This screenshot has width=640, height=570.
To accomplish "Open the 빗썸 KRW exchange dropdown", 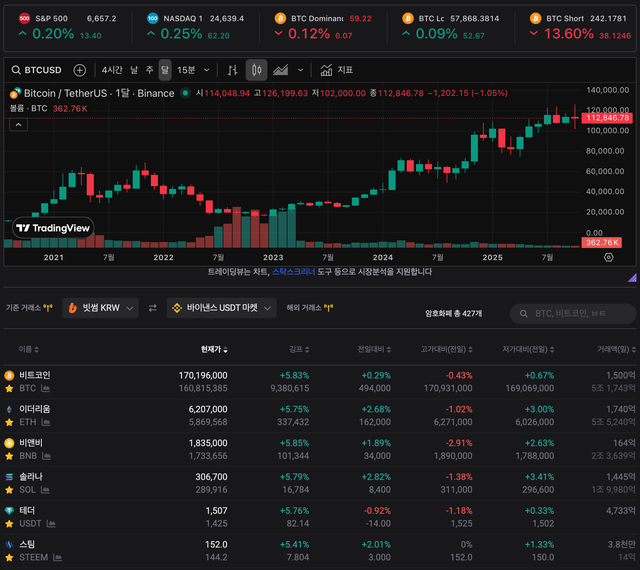I will [x=100, y=308].
